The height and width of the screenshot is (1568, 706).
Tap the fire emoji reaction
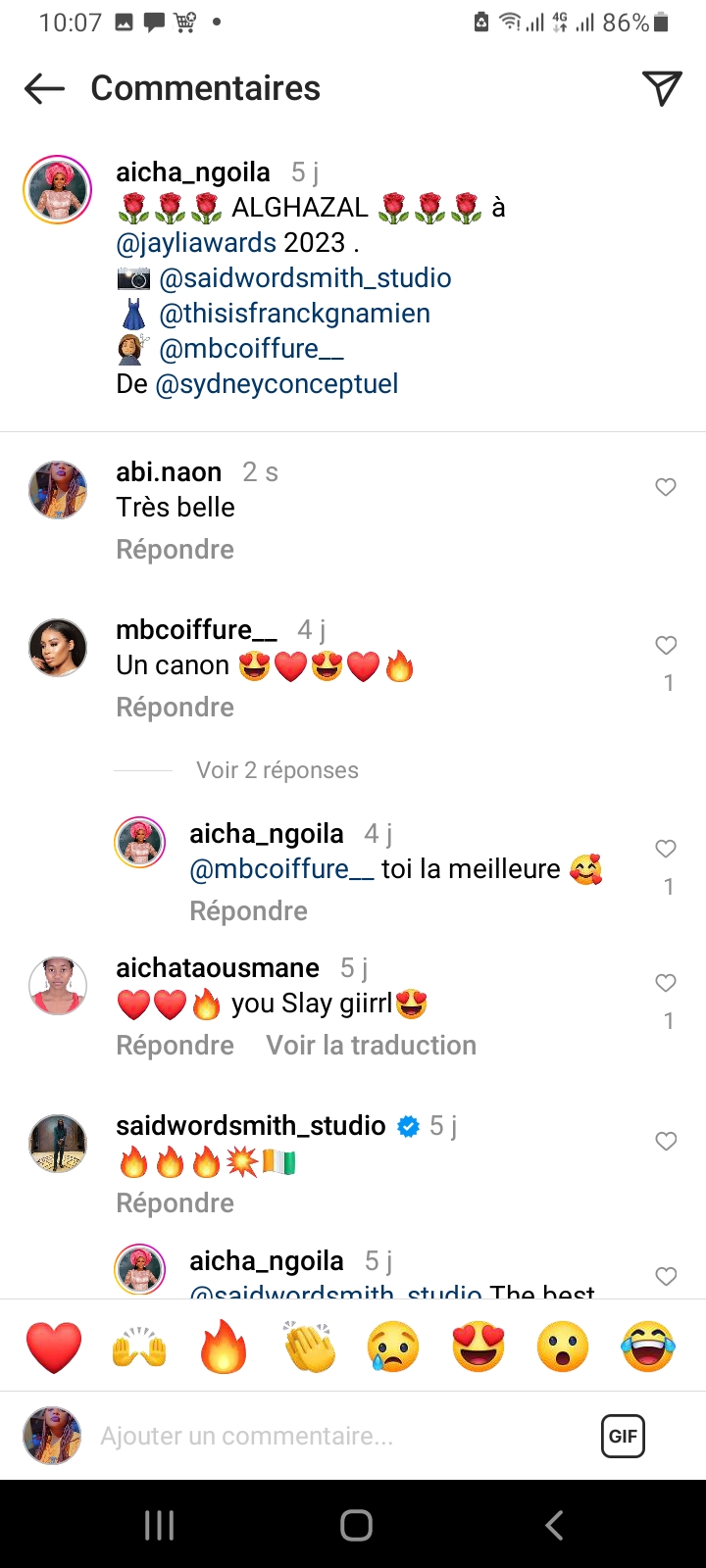point(224,1347)
